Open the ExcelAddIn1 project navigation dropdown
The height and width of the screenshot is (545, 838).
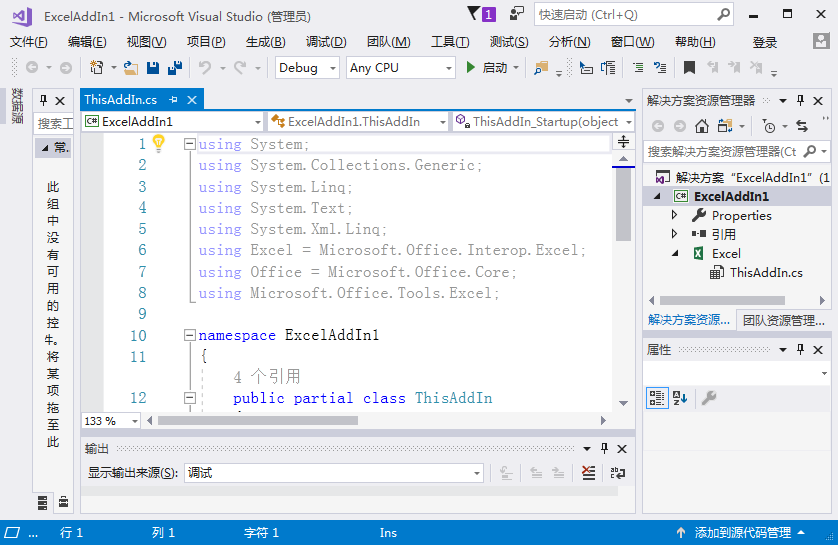[173, 122]
